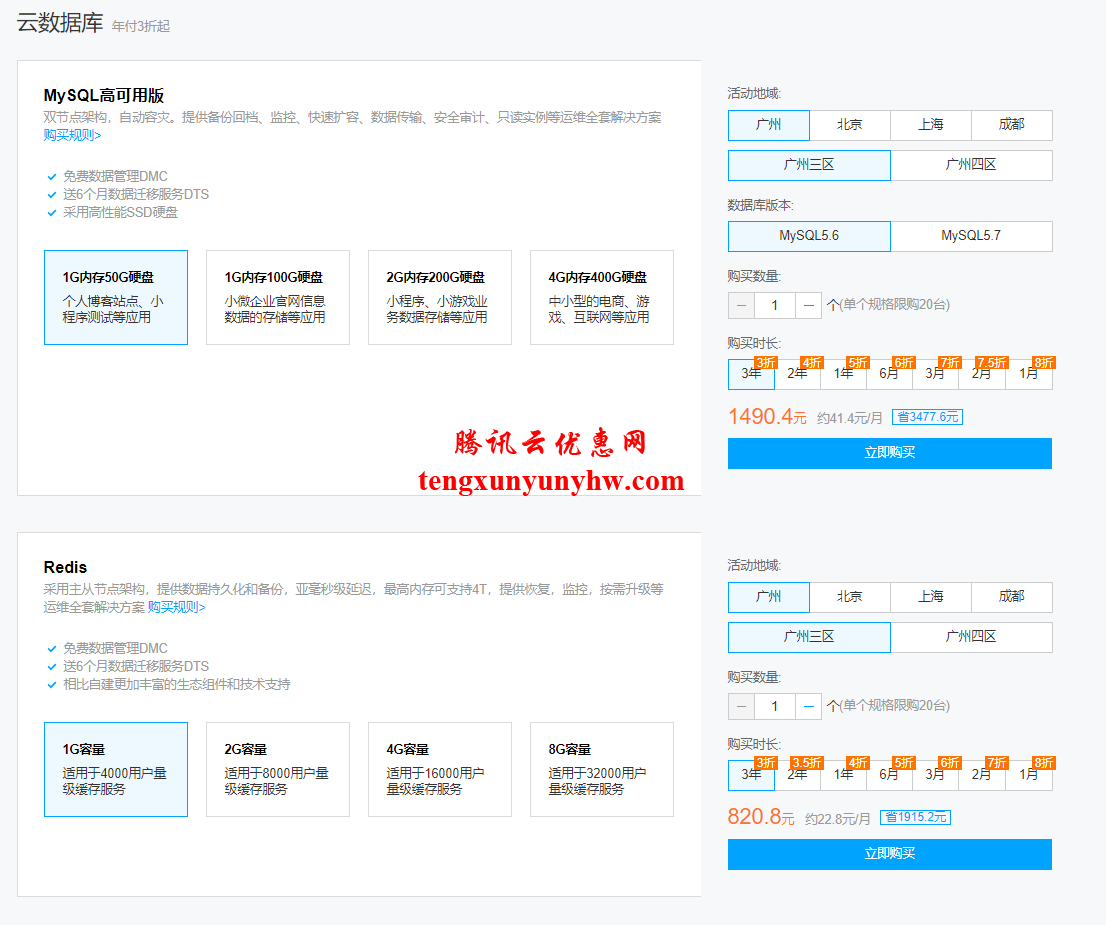Screen dimensions: 1106x925
Task: Focus the MySQL quantity input field
Action: pyautogui.click(x=774, y=306)
